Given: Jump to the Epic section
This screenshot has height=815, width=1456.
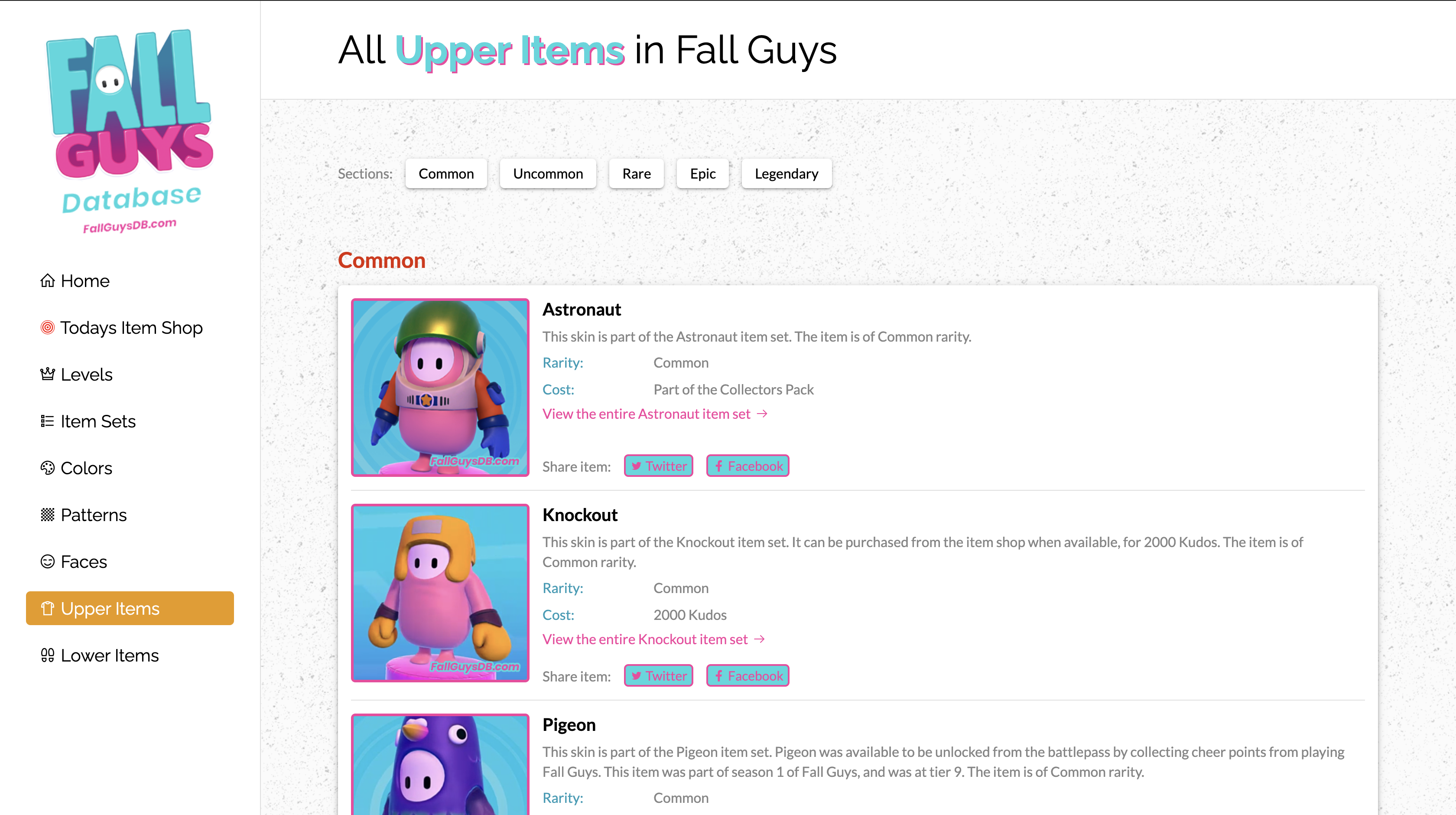Looking at the screenshot, I should coord(702,174).
